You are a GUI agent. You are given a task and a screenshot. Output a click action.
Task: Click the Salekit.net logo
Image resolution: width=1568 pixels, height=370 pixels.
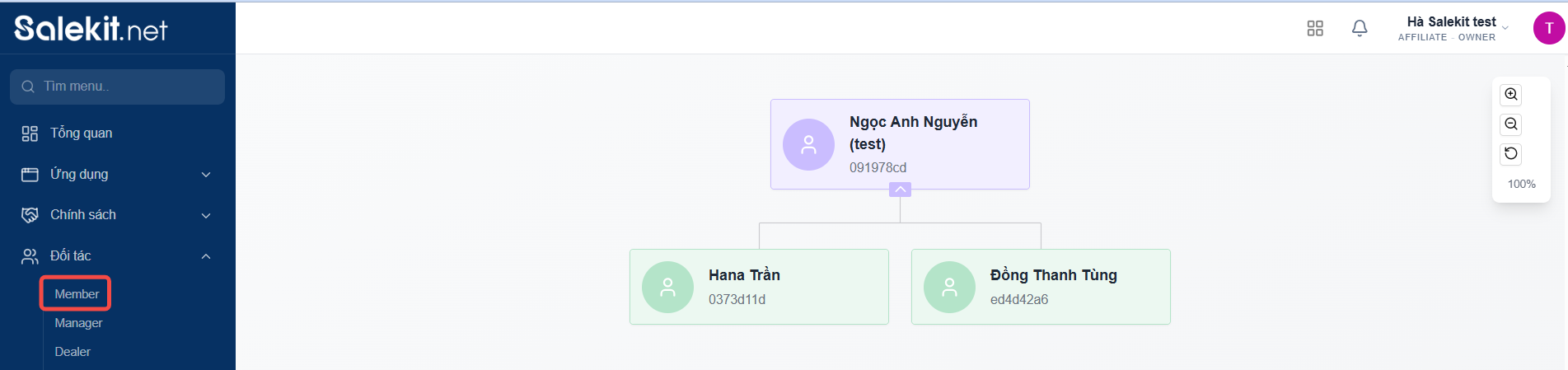click(91, 29)
